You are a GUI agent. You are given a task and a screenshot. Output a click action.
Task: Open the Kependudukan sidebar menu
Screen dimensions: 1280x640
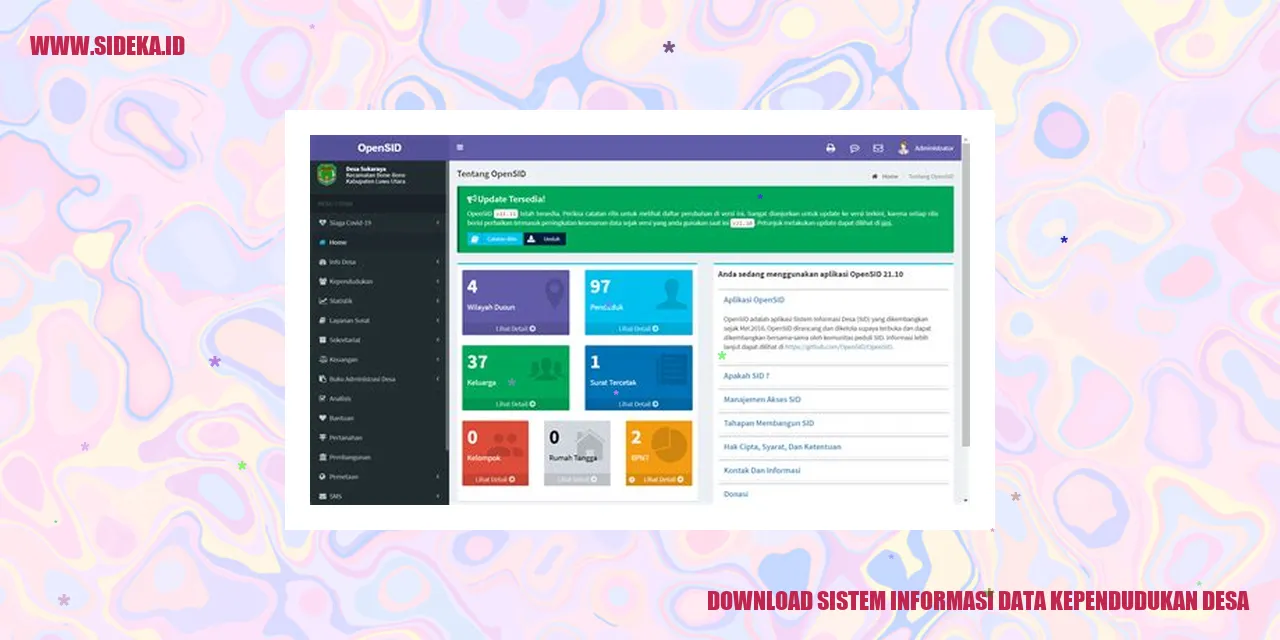(x=379, y=281)
